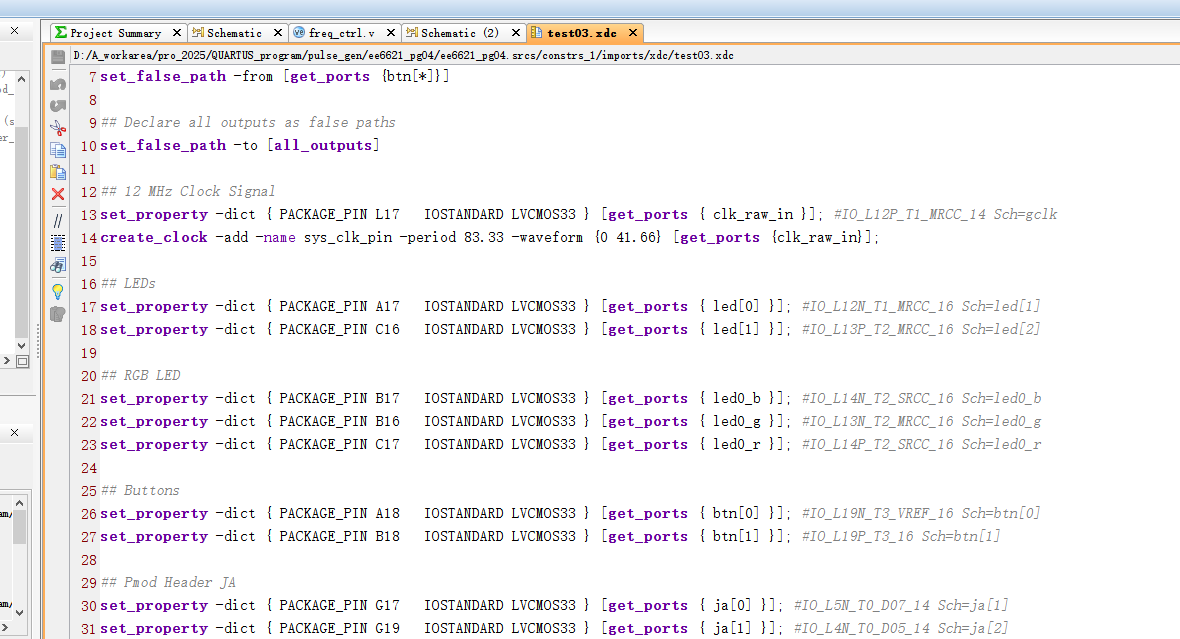Click 'led0_b' port name on line 21
This screenshot has height=639, width=1180.
coord(736,399)
